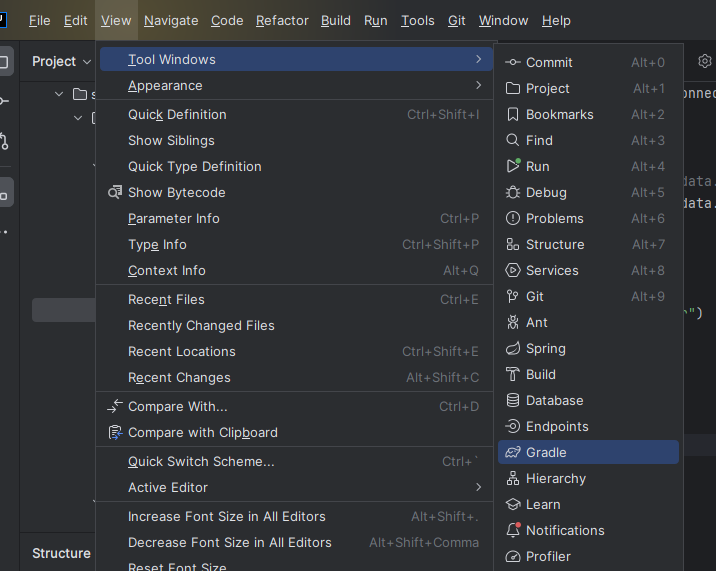
Task: Open the Learn tool window
Action: tap(588, 504)
